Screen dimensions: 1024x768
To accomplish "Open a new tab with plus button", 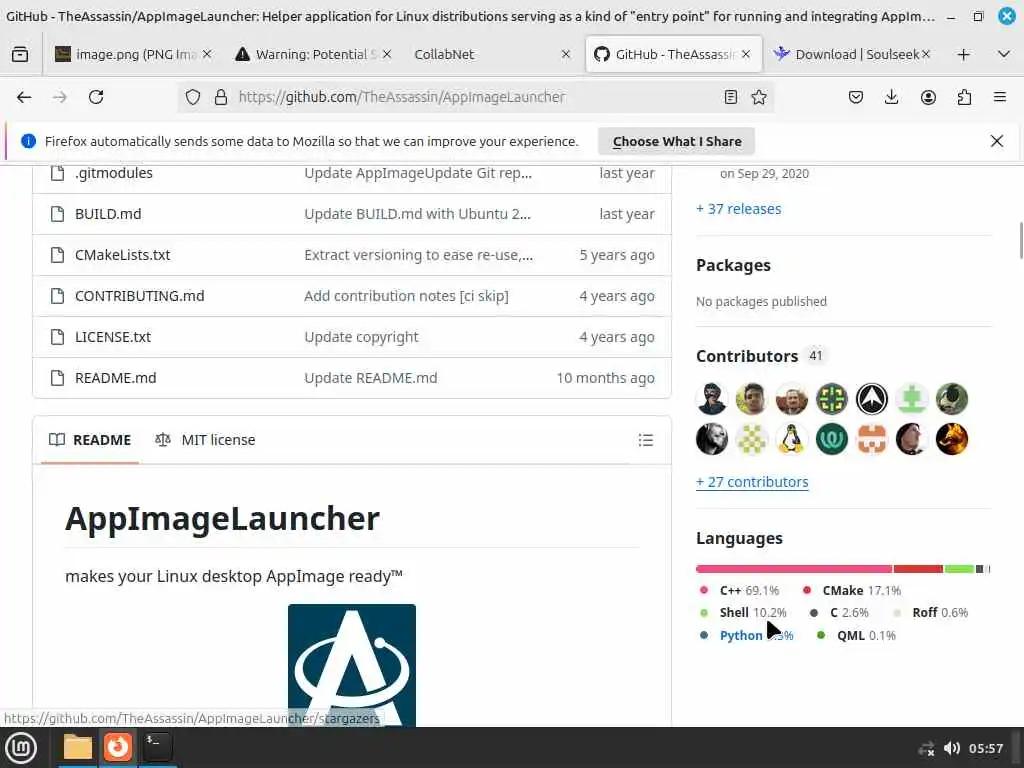I will [x=963, y=54].
